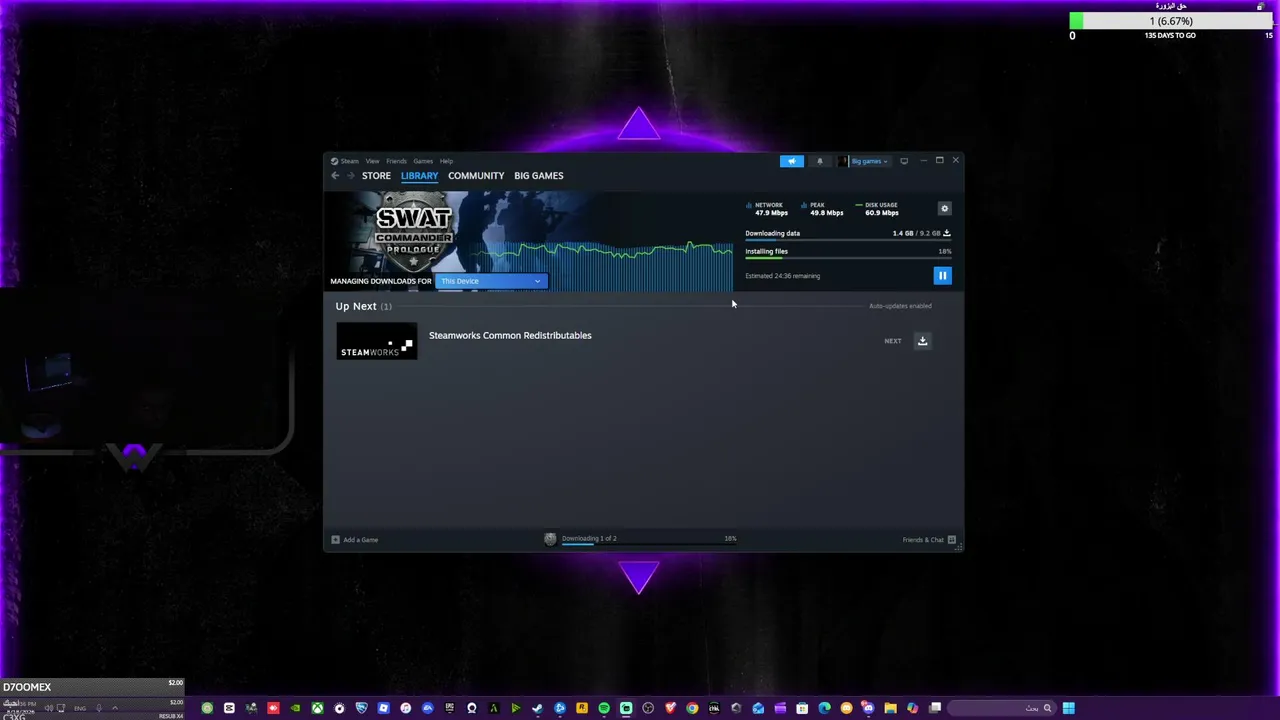Open the Steam menu in the title bar
Image resolution: width=1280 pixels, height=720 pixels.
(x=345, y=161)
